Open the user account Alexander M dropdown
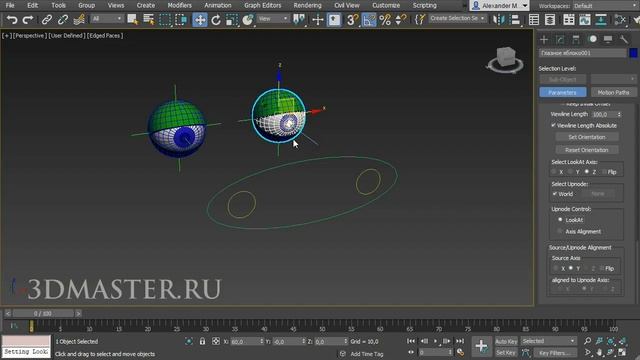Viewport: 640px width, 360px height. point(499,6)
